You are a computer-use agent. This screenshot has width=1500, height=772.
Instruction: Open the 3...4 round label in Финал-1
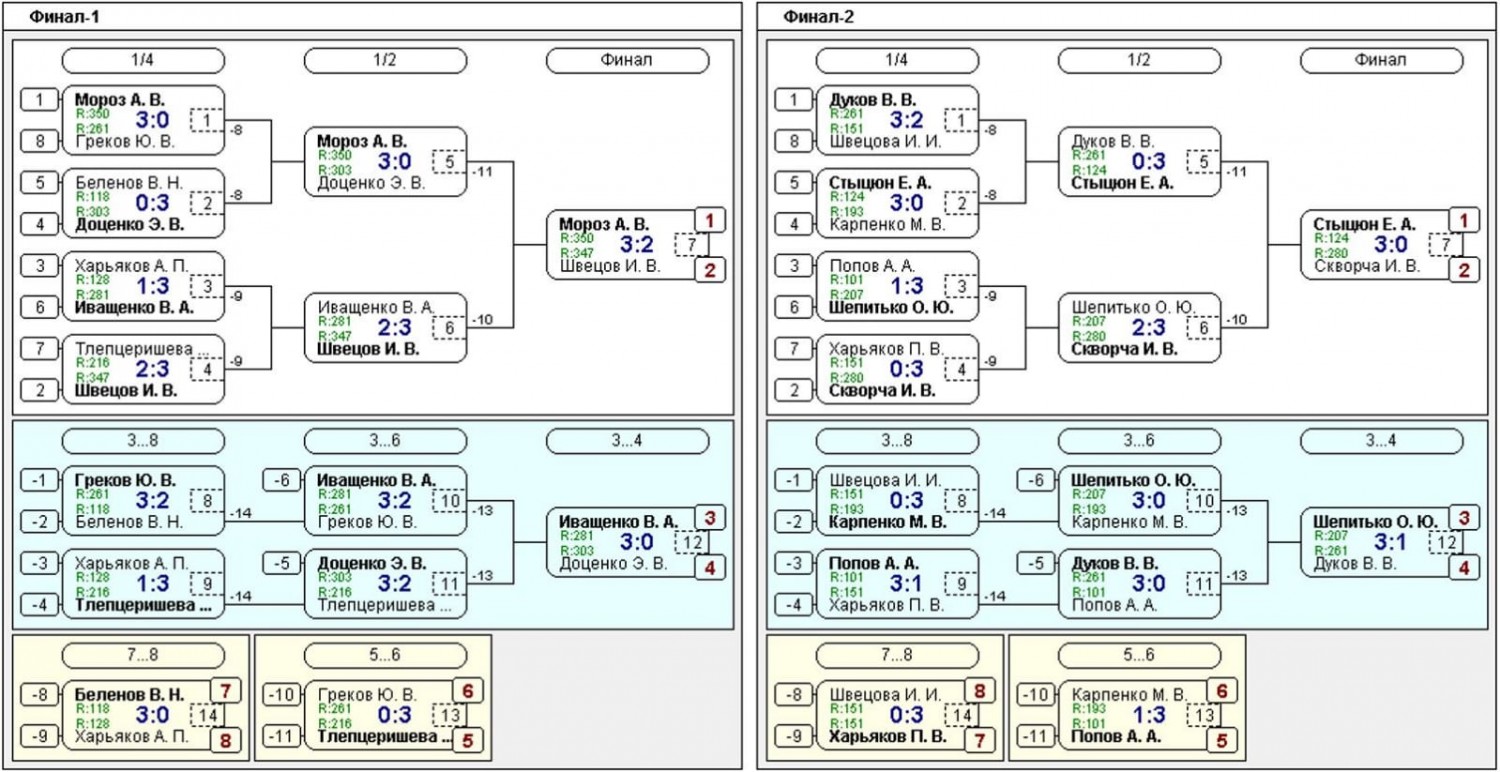[627, 441]
